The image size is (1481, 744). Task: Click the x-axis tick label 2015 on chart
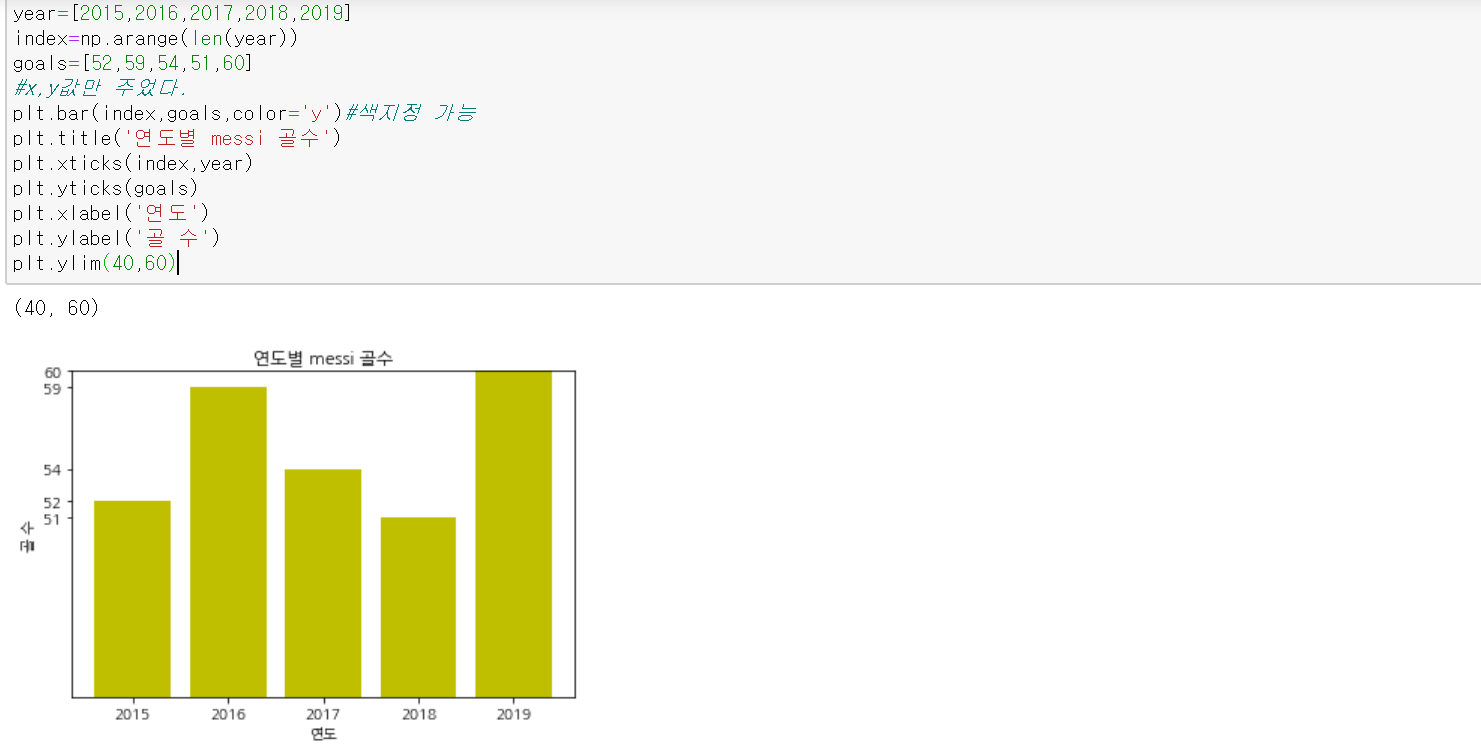point(132,714)
